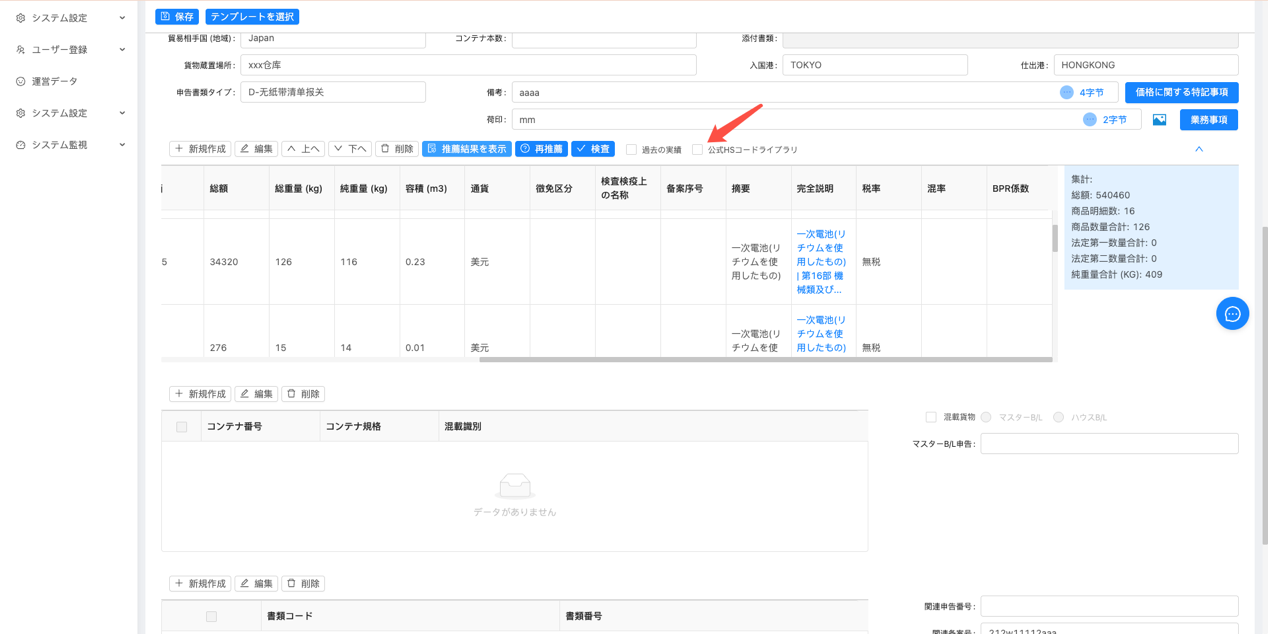
Task: Open the 申告書類タイプ dropdown
Action: click(x=333, y=92)
